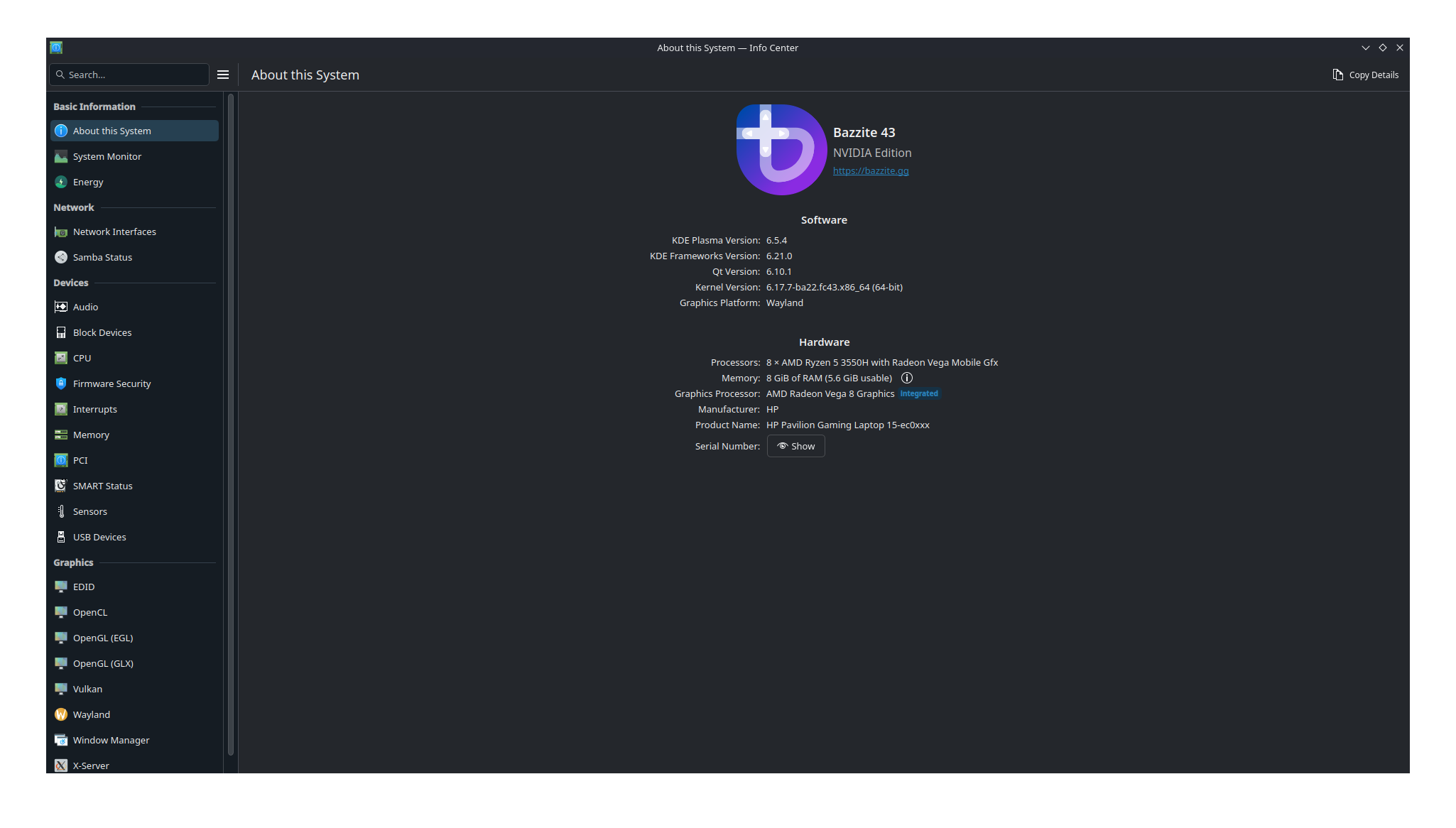Viewport: 1456px width, 828px height.
Task: Open the Firmware Security page
Action: point(112,383)
